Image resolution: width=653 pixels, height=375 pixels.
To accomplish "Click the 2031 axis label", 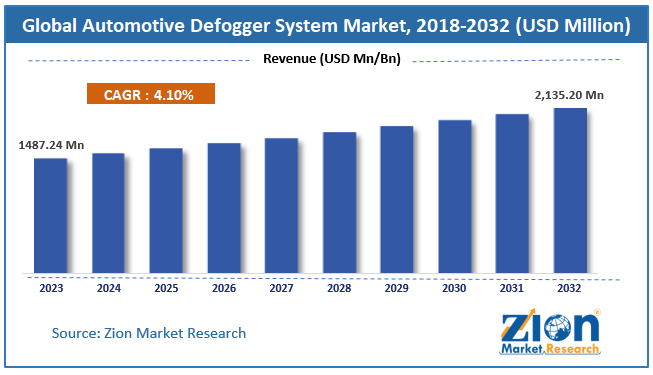I will (x=511, y=288).
